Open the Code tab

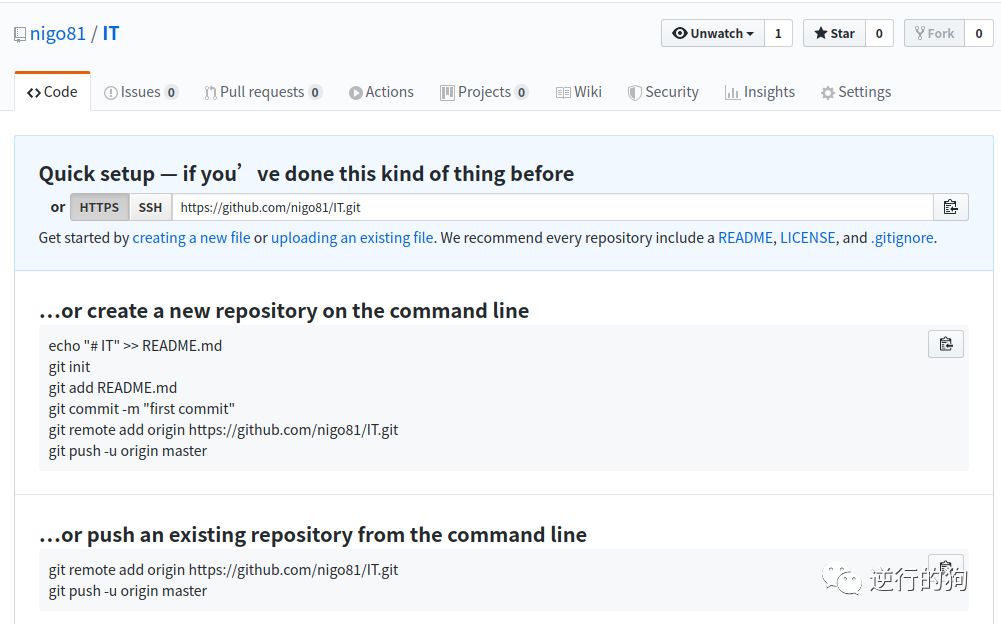(52, 92)
